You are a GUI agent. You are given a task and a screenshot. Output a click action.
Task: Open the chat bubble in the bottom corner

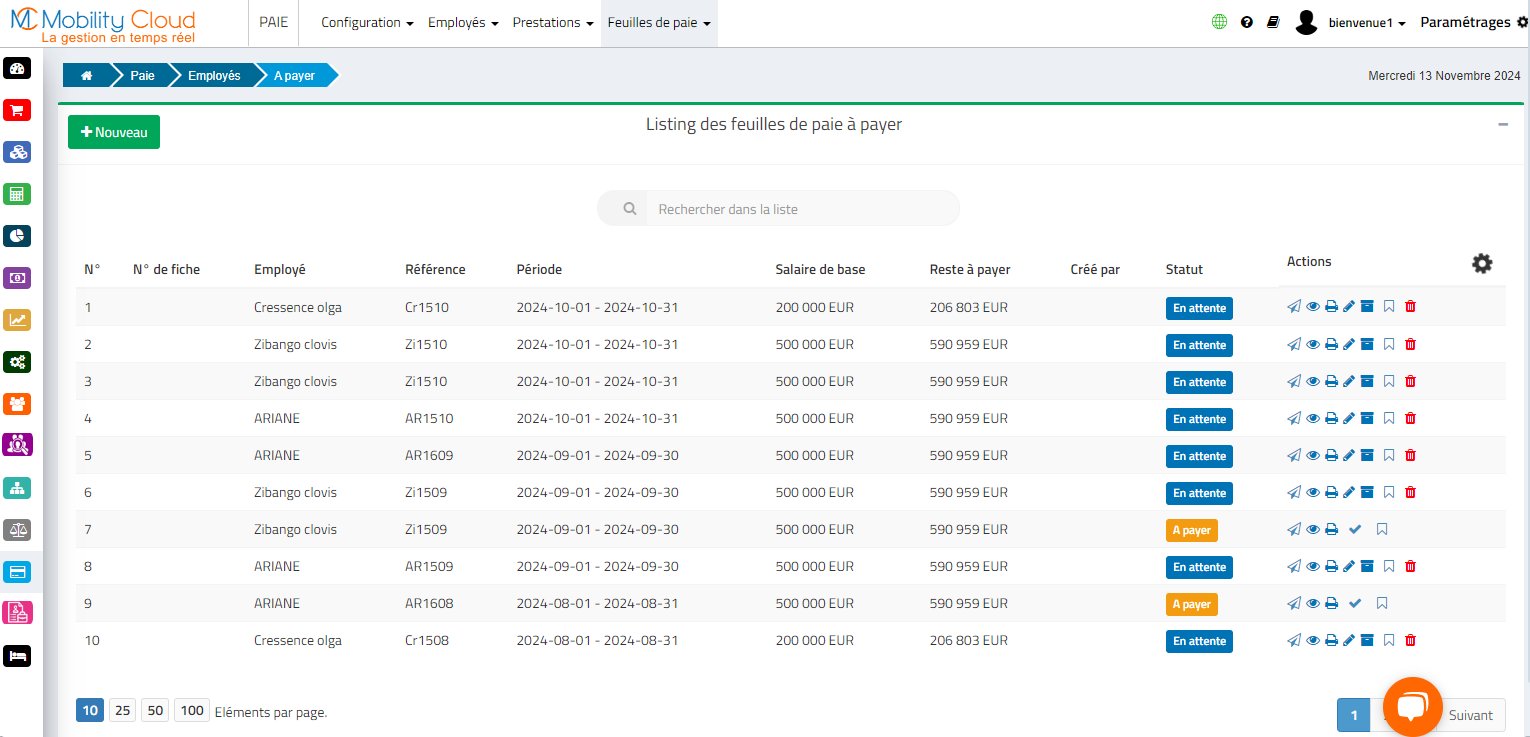pos(1412,706)
